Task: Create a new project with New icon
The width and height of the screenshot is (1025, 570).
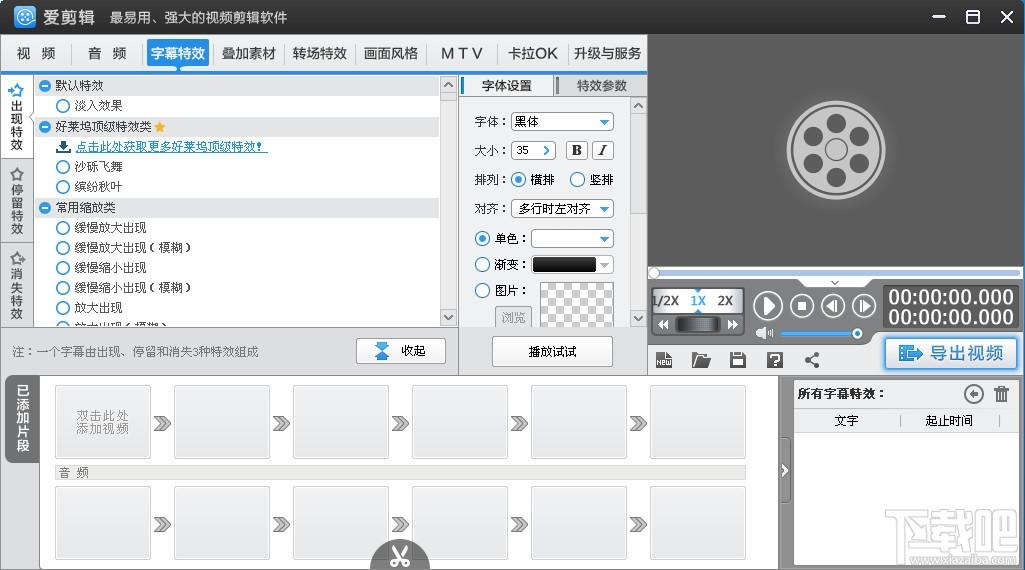Action: pyautogui.click(x=664, y=360)
